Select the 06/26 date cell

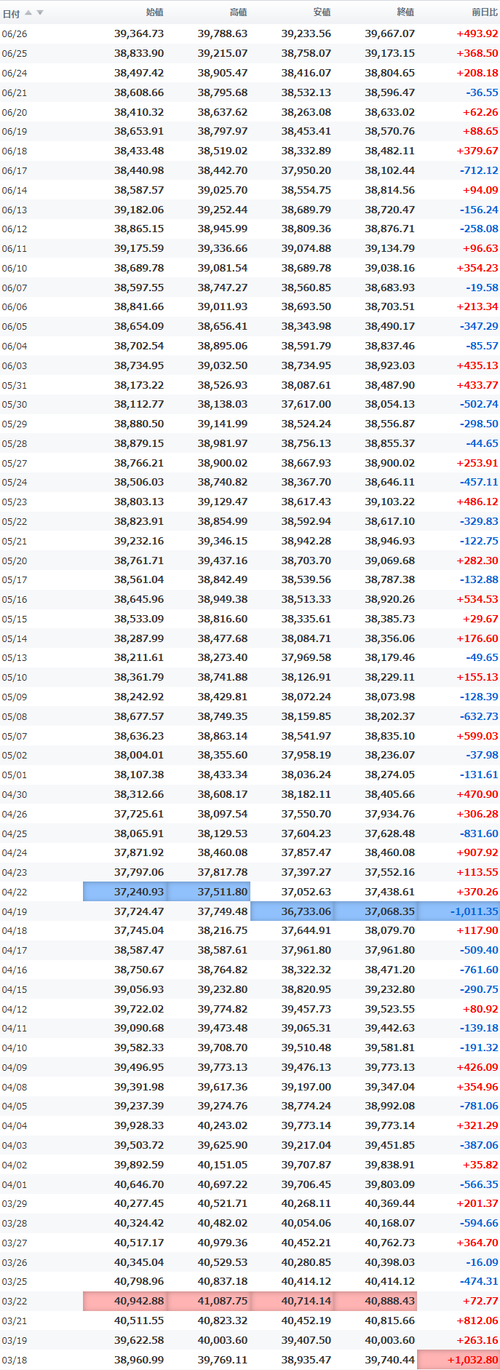(x=15, y=33)
